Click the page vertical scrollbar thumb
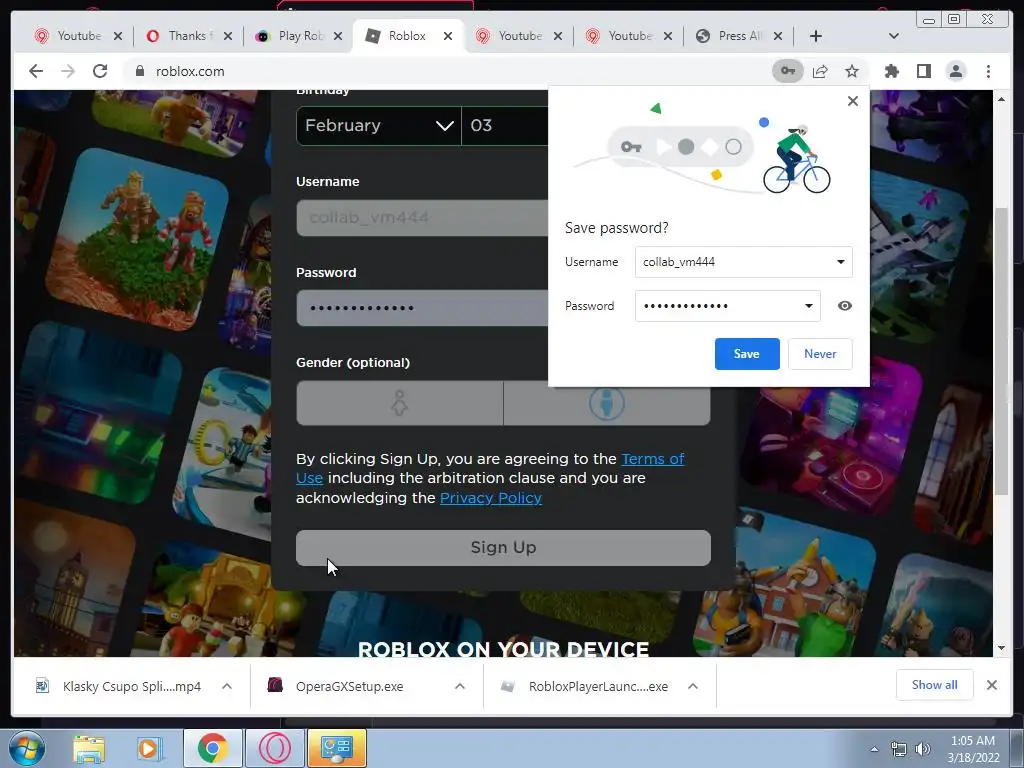This screenshot has width=1024, height=768. click(x=1001, y=352)
